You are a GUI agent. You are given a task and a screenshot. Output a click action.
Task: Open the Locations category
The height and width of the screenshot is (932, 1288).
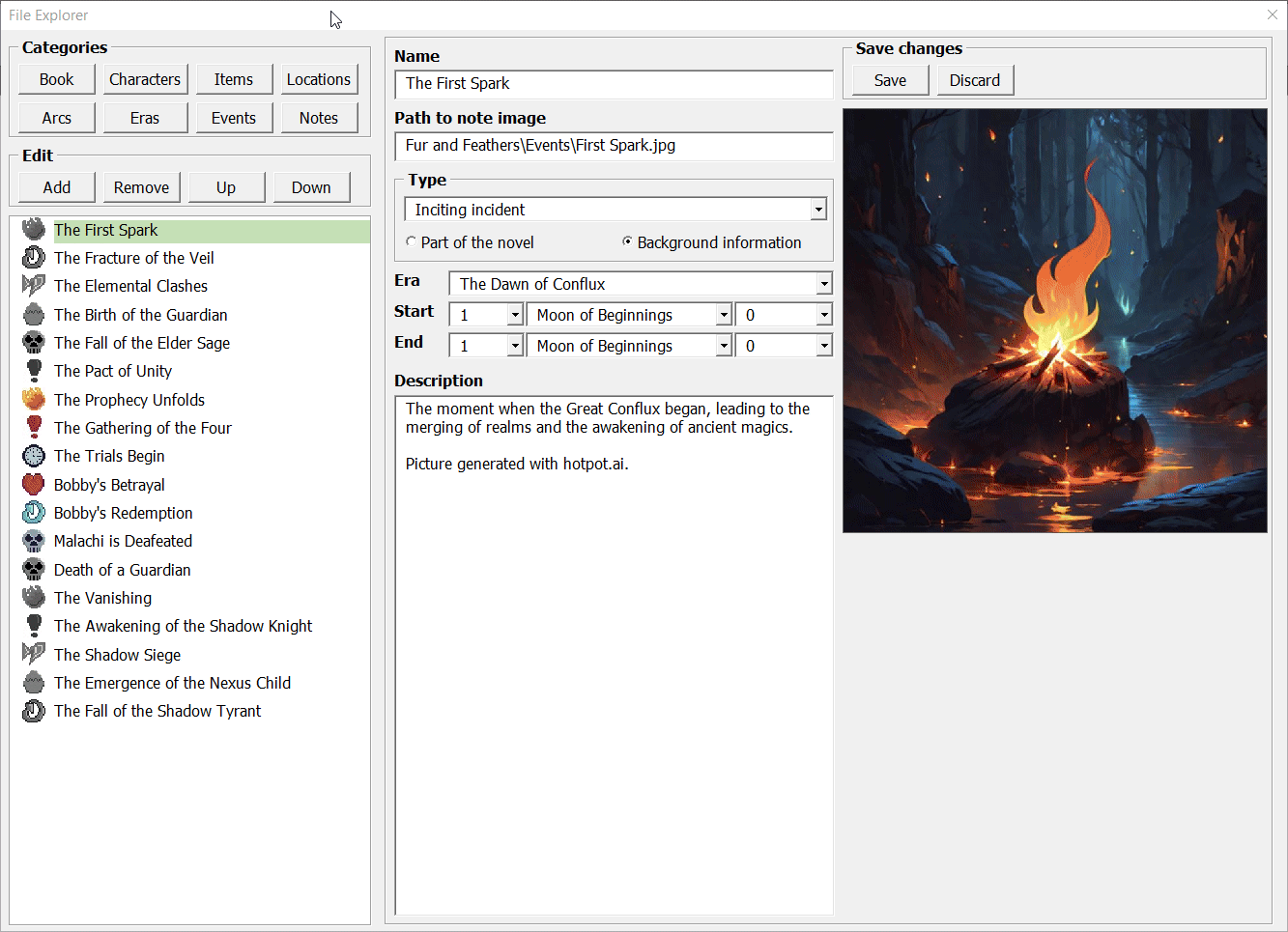click(x=319, y=79)
